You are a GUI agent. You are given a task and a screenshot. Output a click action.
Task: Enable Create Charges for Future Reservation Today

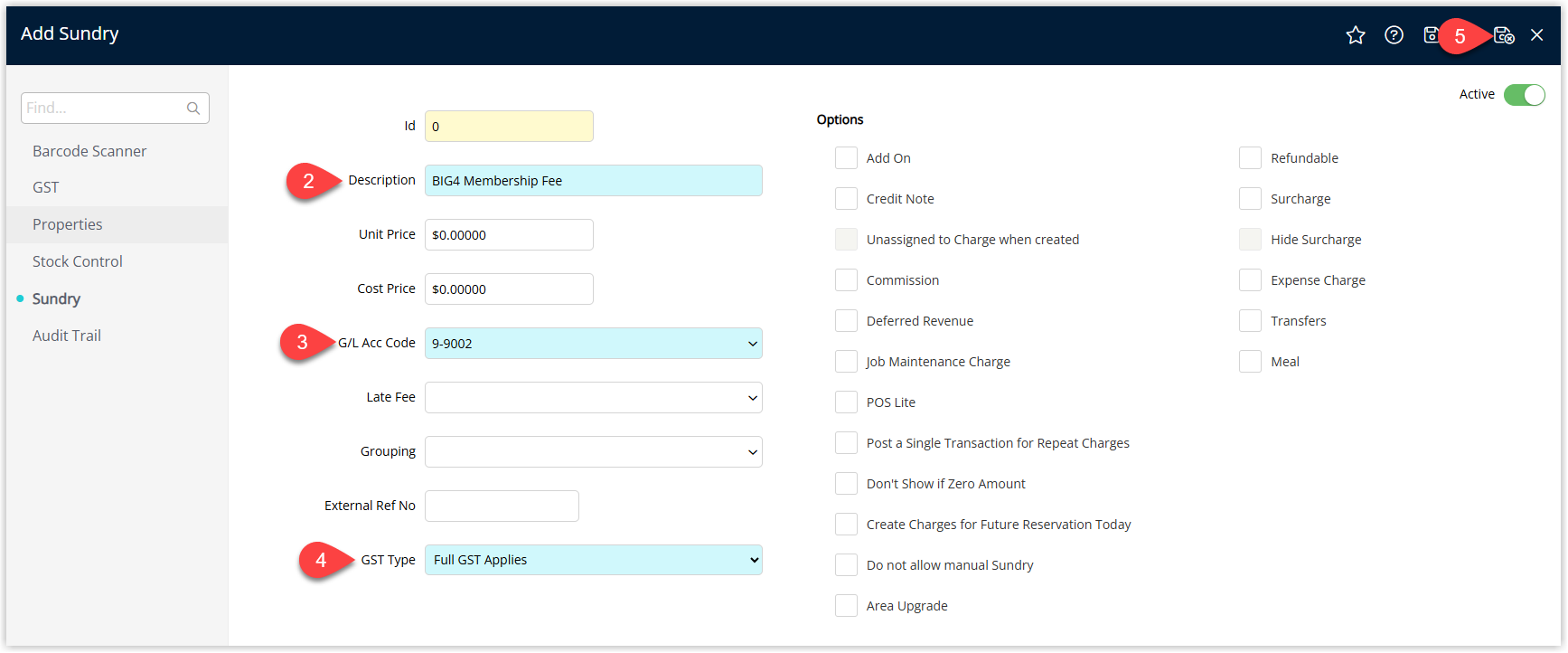tap(846, 525)
